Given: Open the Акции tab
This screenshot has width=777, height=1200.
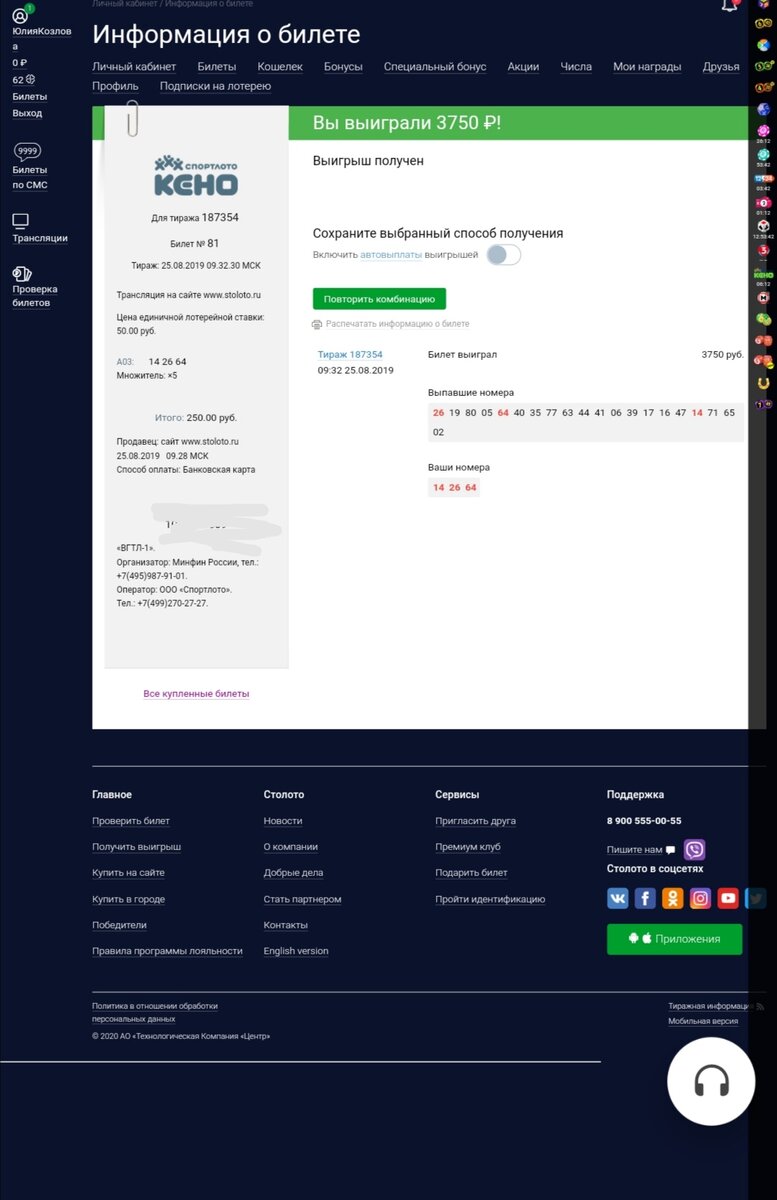Looking at the screenshot, I should coord(523,67).
